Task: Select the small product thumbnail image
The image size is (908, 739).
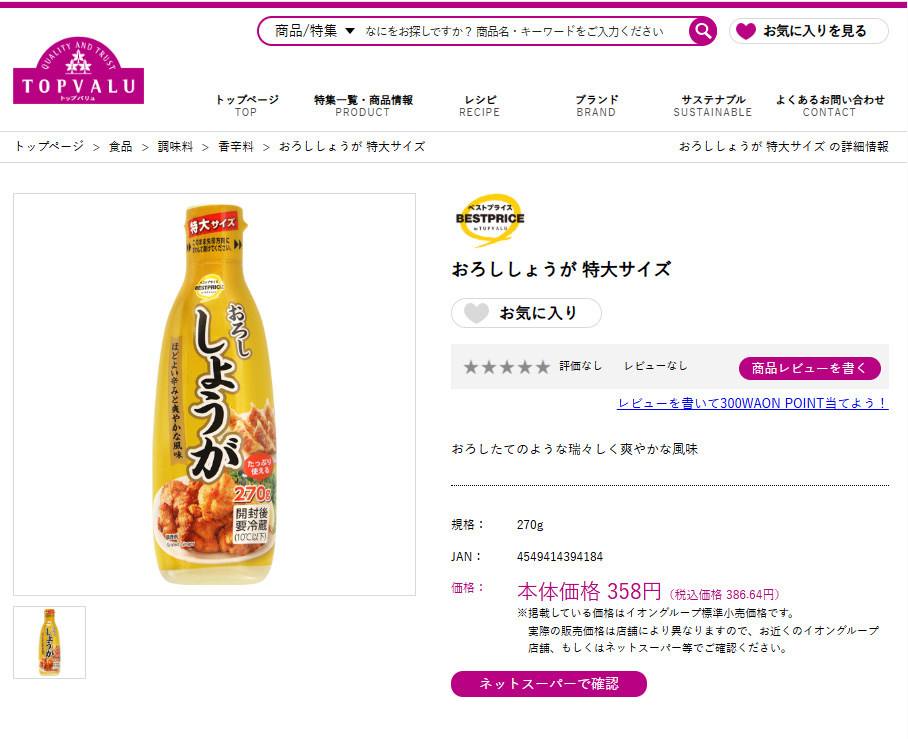Action: [x=50, y=642]
